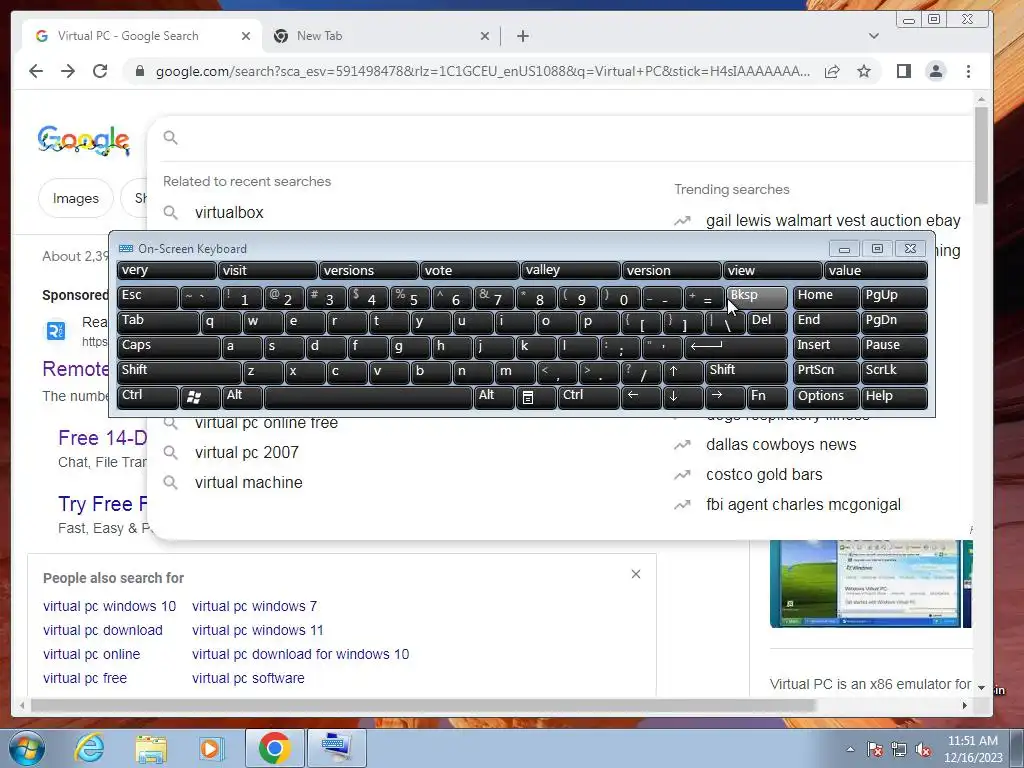Close the New Tab tab
The image size is (1024, 768).
pyautogui.click(x=485, y=36)
